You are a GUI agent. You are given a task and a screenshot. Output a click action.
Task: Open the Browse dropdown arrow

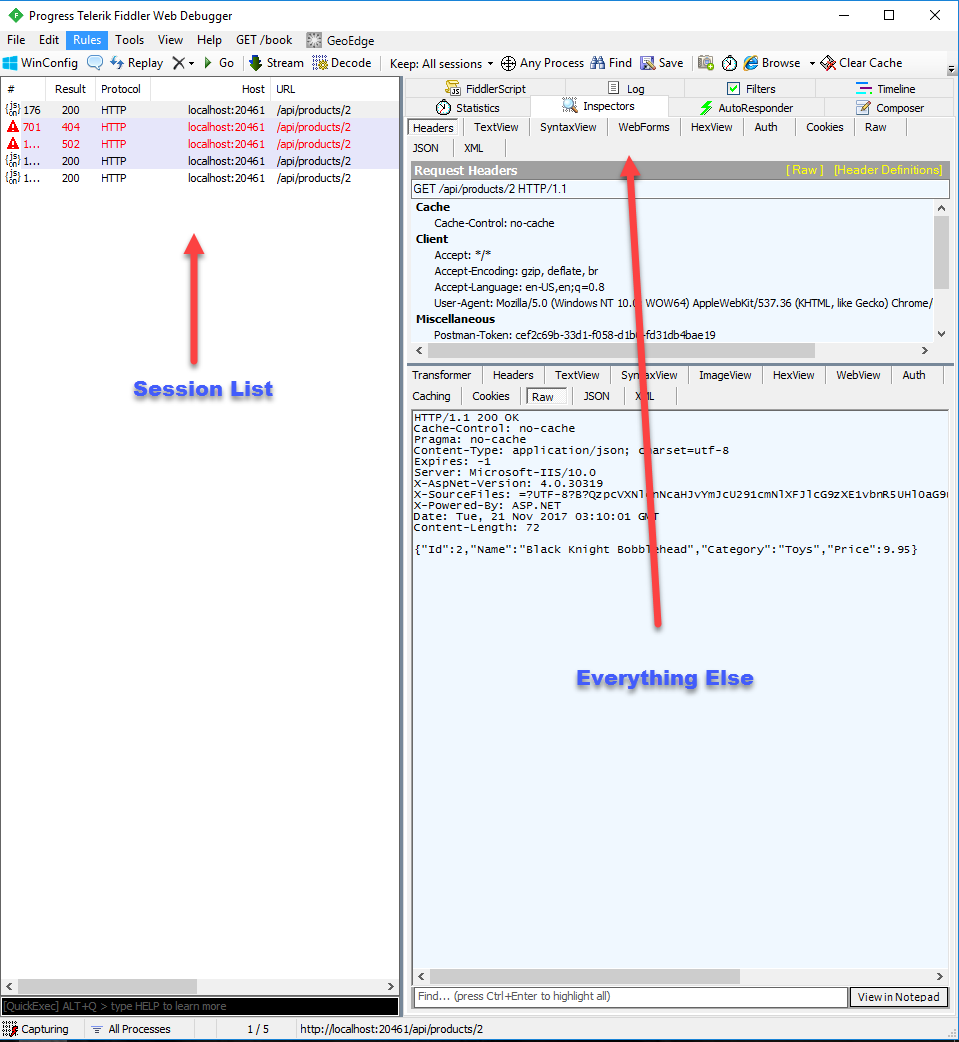tap(813, 62)
